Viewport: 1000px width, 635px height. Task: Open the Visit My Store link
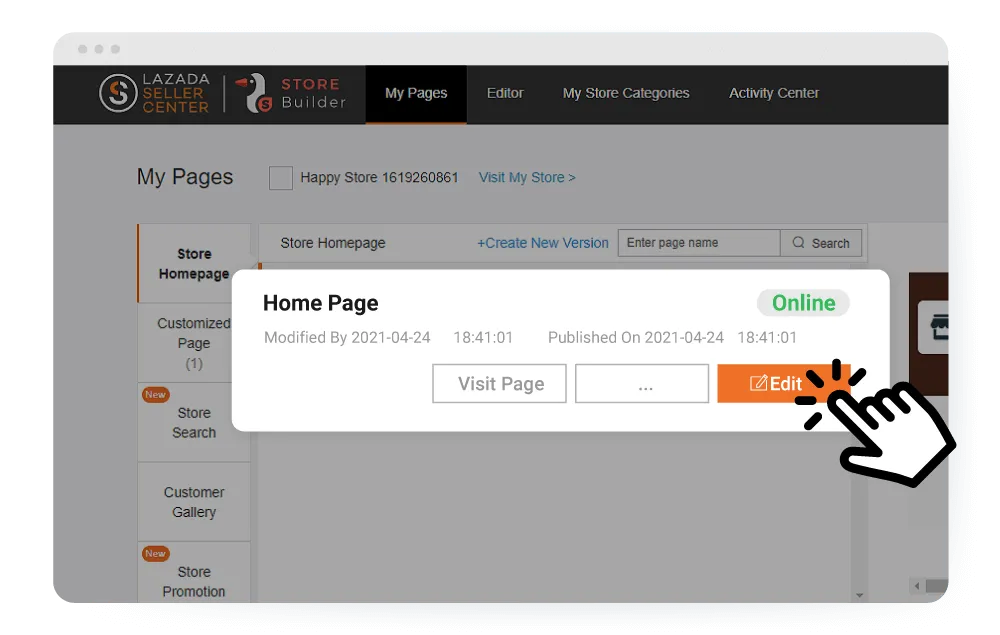click(527, 177)
